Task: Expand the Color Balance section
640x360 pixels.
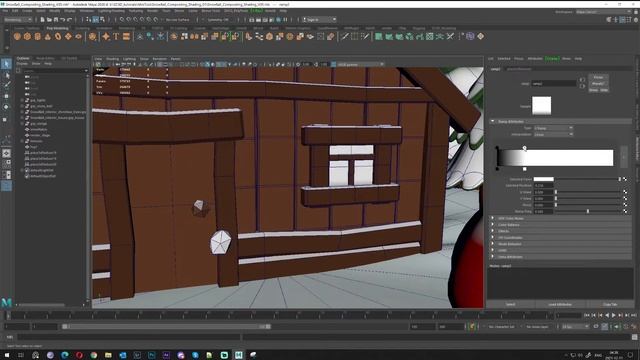Action: click(x=493, y=225)
